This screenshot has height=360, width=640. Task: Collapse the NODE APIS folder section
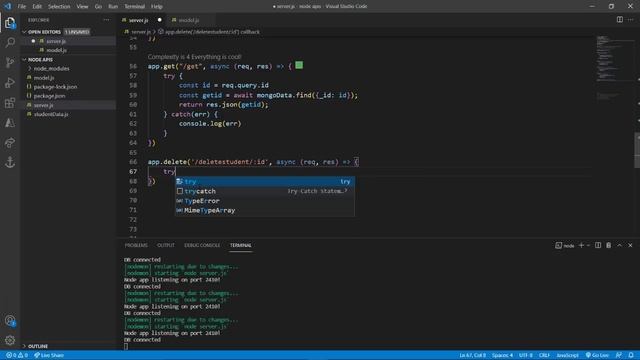click(24, 60)
